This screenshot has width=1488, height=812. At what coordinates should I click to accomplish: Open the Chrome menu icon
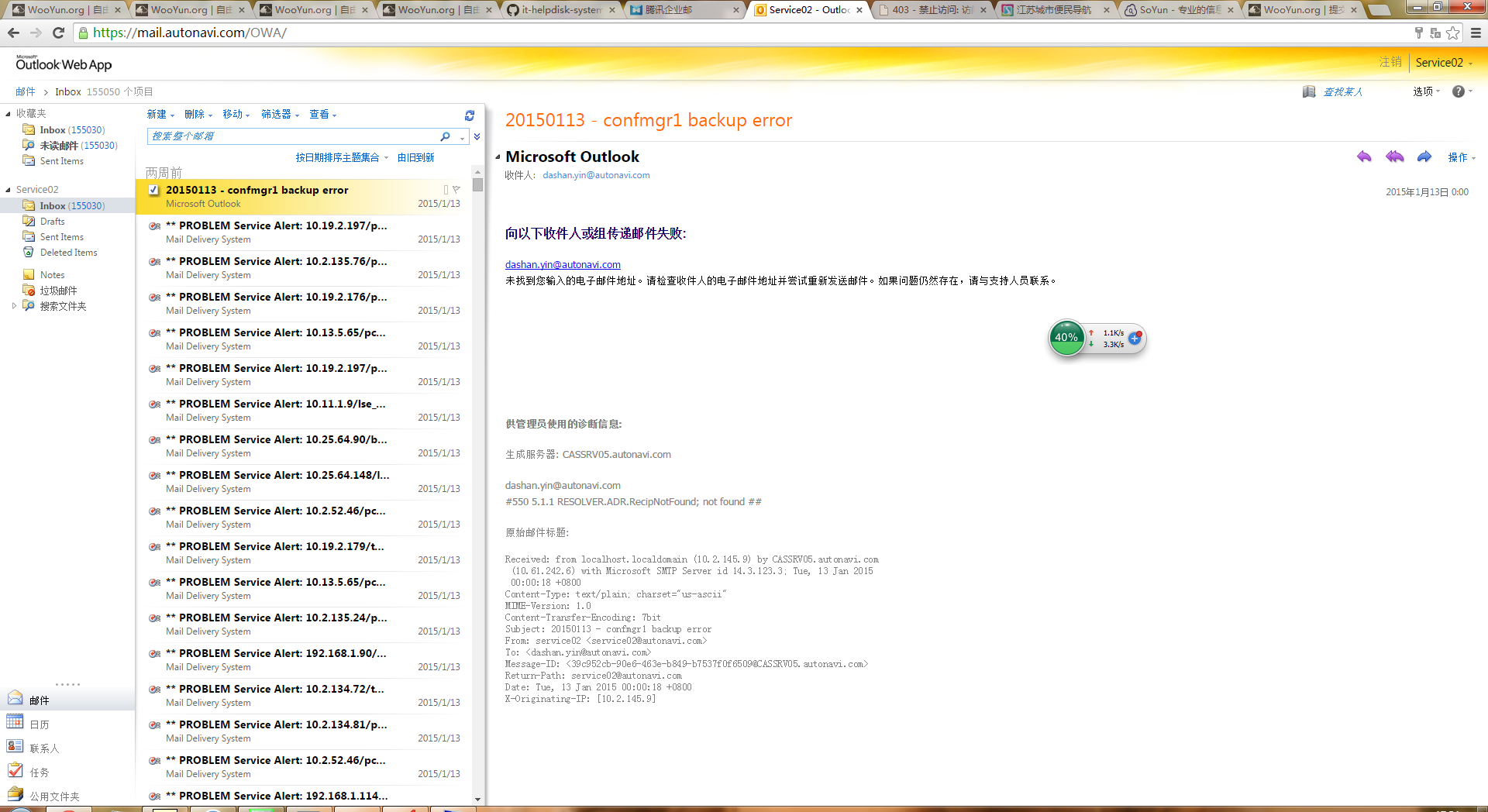point(1476,33)
